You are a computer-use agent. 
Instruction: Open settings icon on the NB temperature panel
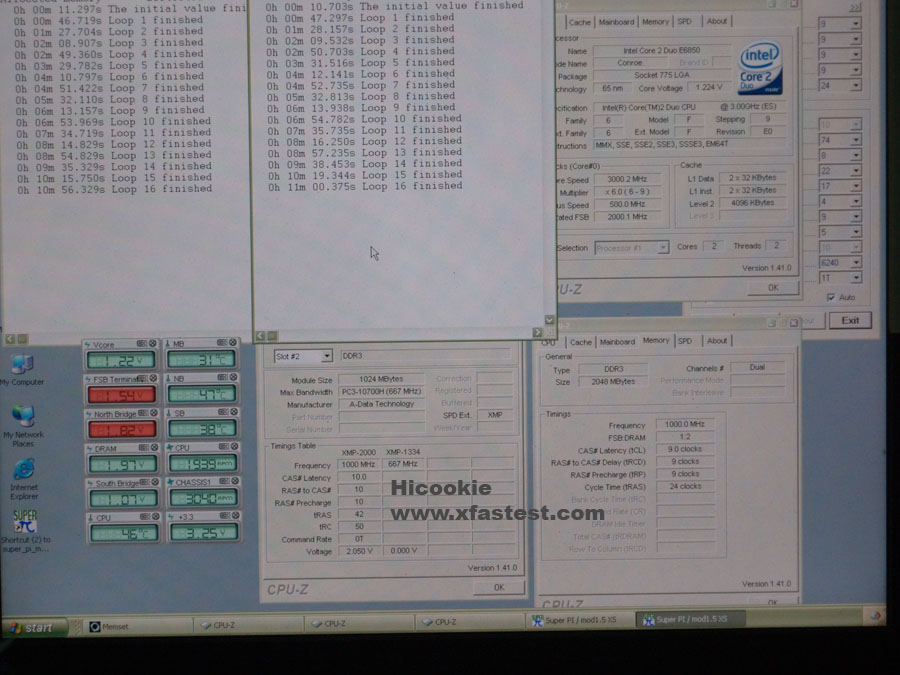pyautogui.click(x=223, y=378)
